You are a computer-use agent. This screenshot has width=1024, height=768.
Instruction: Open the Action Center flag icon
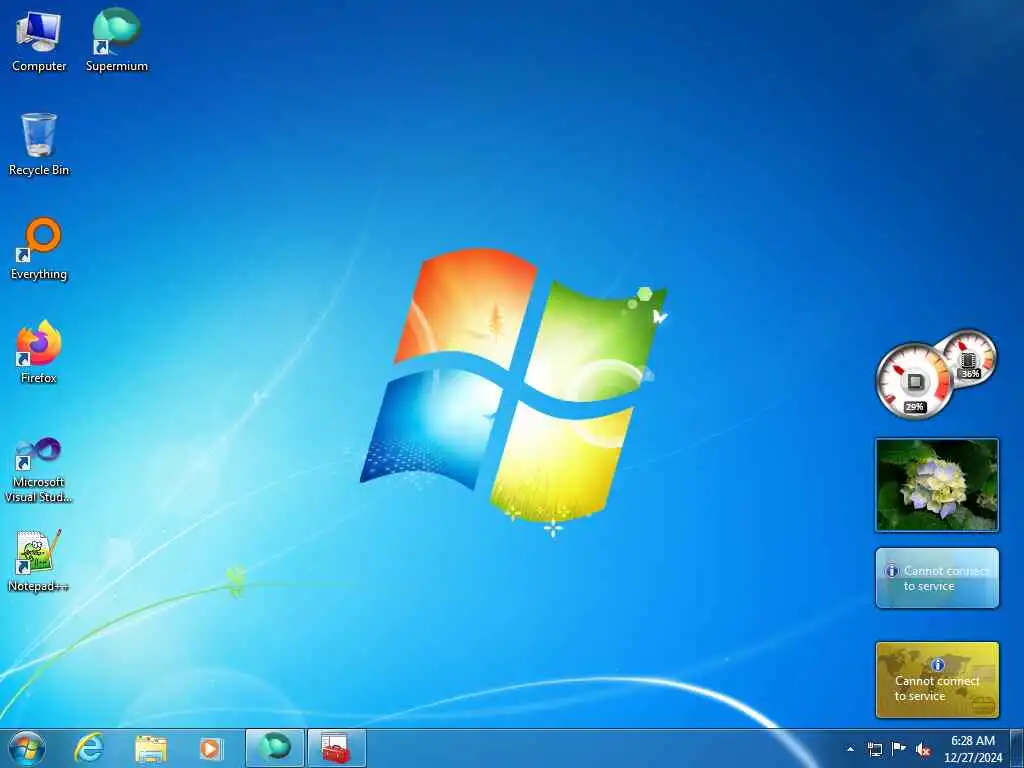899,748
